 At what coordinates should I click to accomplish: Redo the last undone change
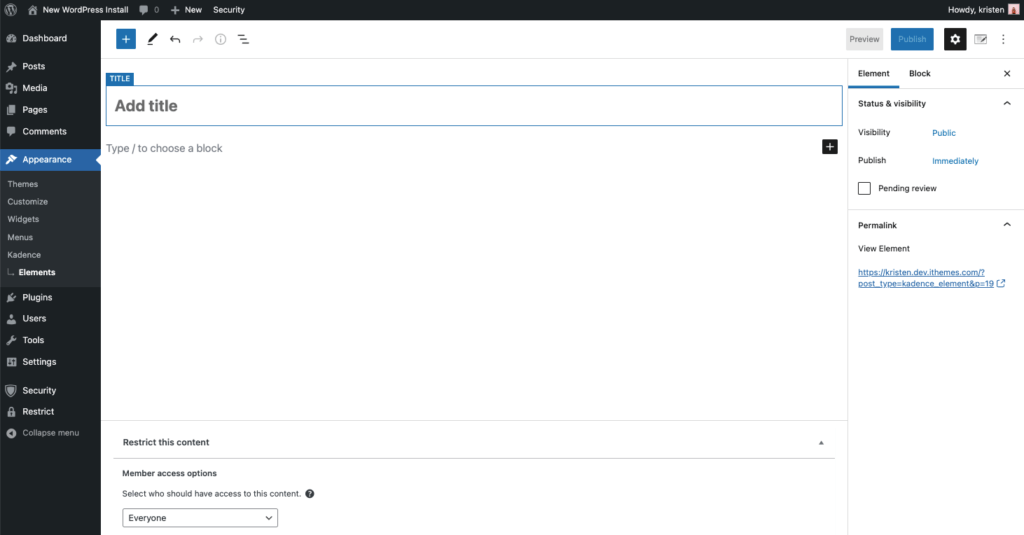(198, 39)
